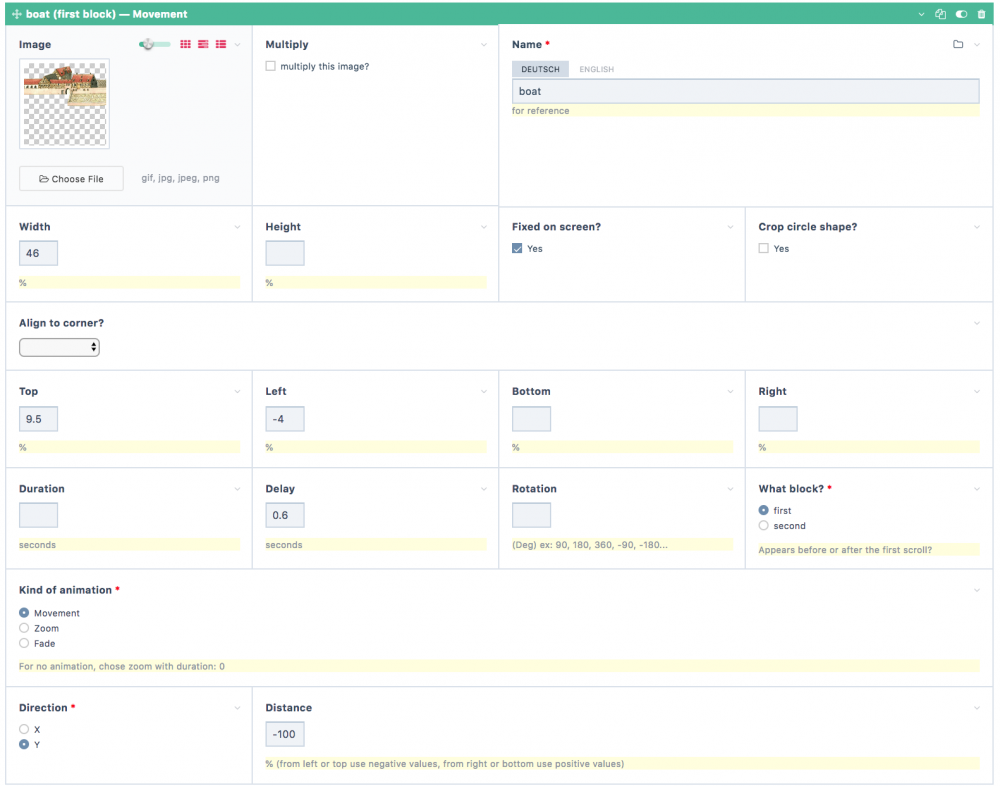Adjust the image thumbnail size slider
1000x786 pixels.
(x=148, y=44)
